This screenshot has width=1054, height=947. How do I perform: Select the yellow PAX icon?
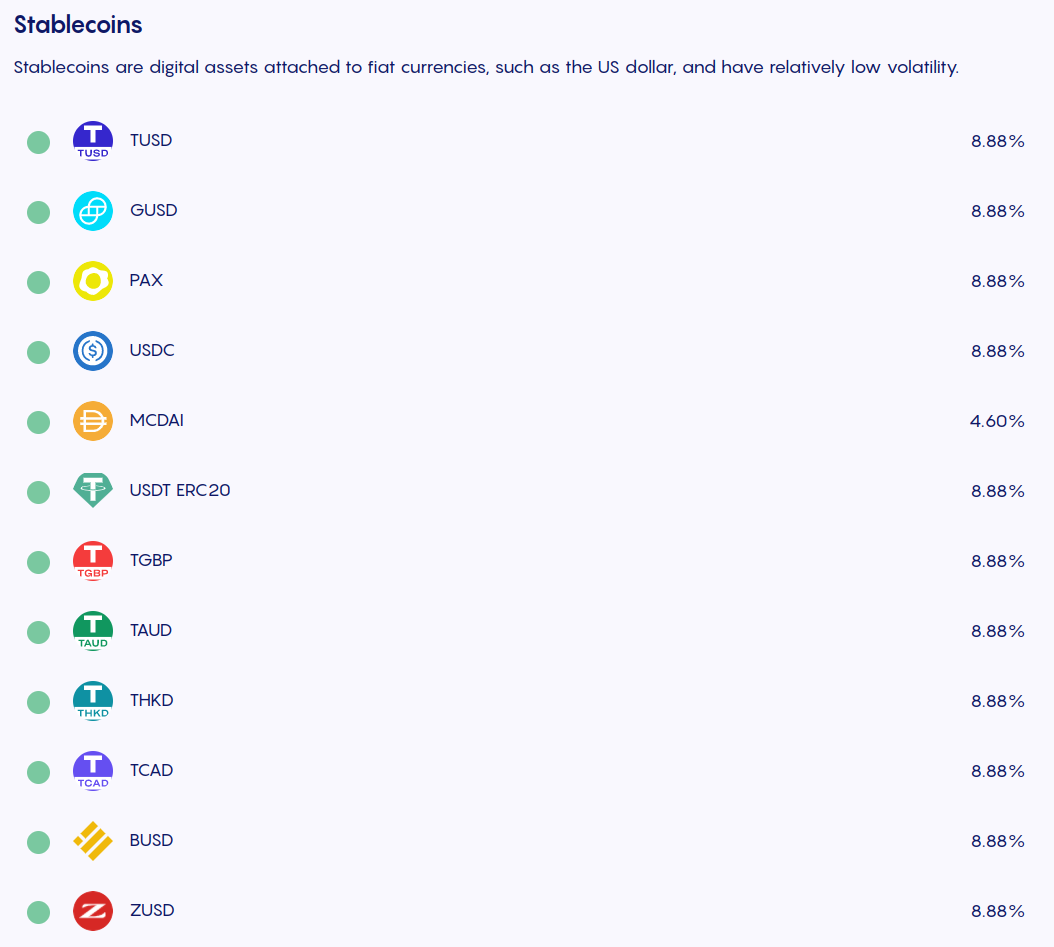[x=93, y=281]
